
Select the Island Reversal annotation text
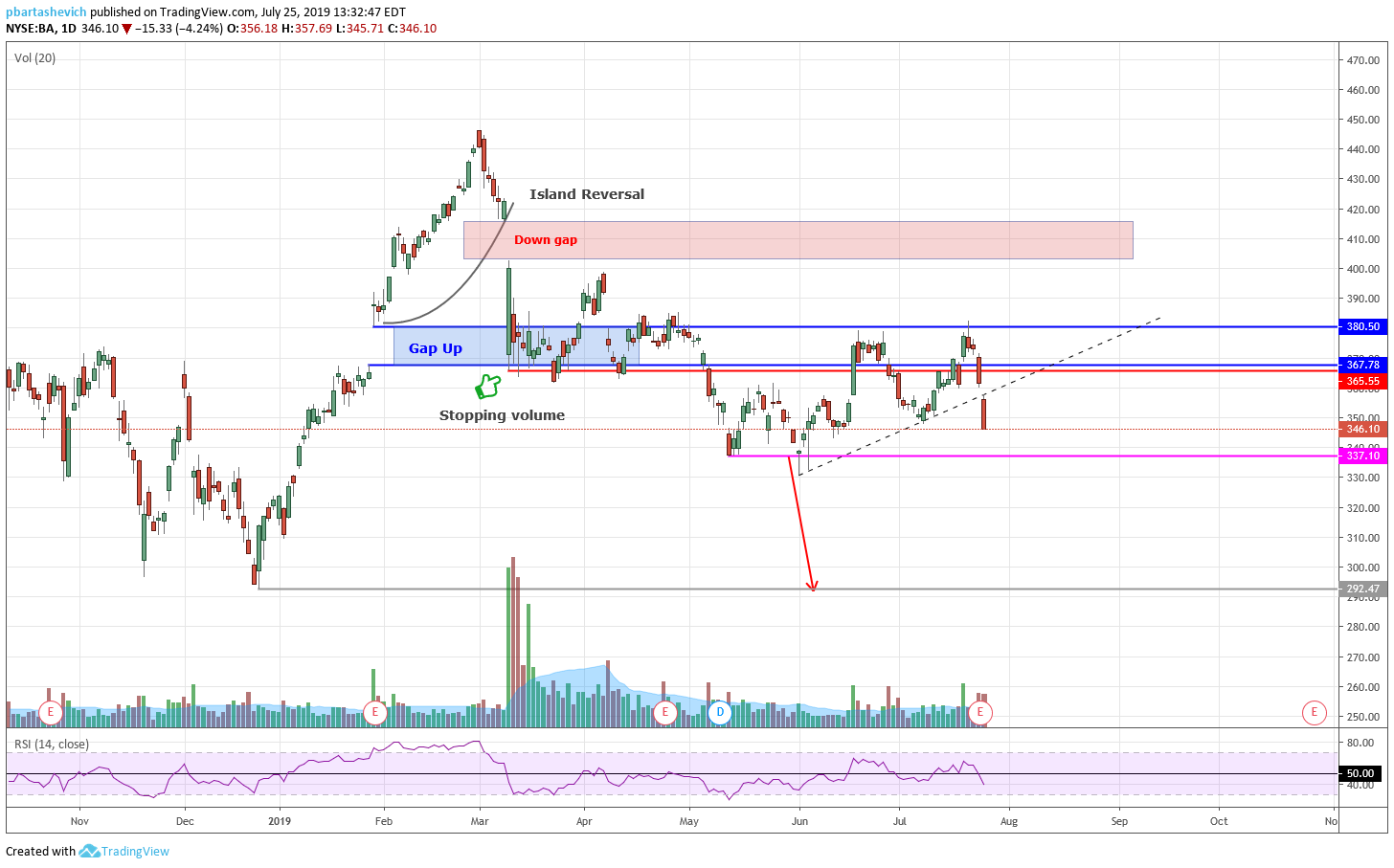(587, 194)
